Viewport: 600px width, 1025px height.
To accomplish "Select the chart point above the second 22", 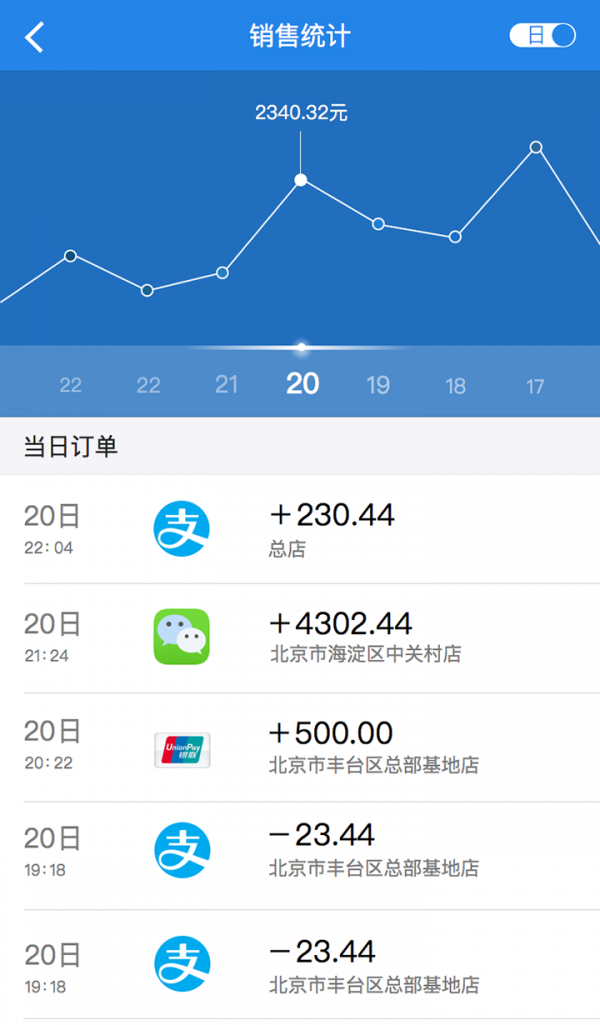I will [x=148, y=290].
